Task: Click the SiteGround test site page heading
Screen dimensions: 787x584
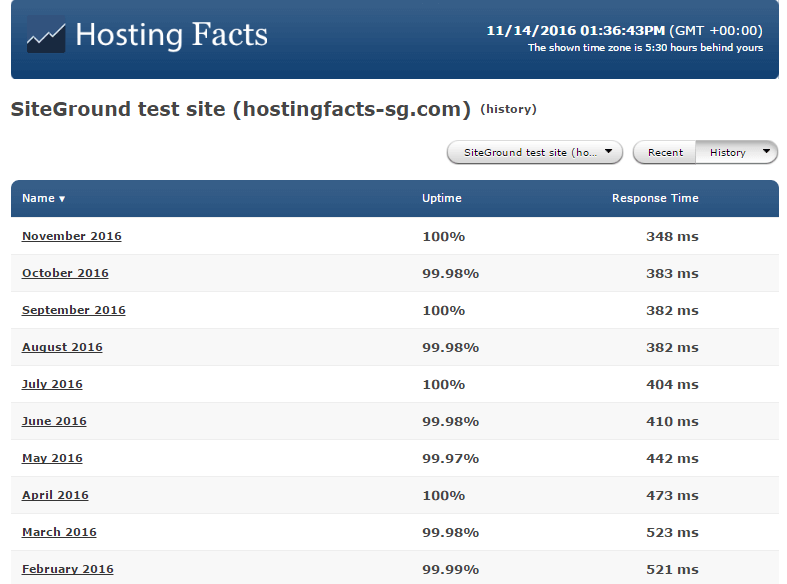Action: (x=241, y=109)
